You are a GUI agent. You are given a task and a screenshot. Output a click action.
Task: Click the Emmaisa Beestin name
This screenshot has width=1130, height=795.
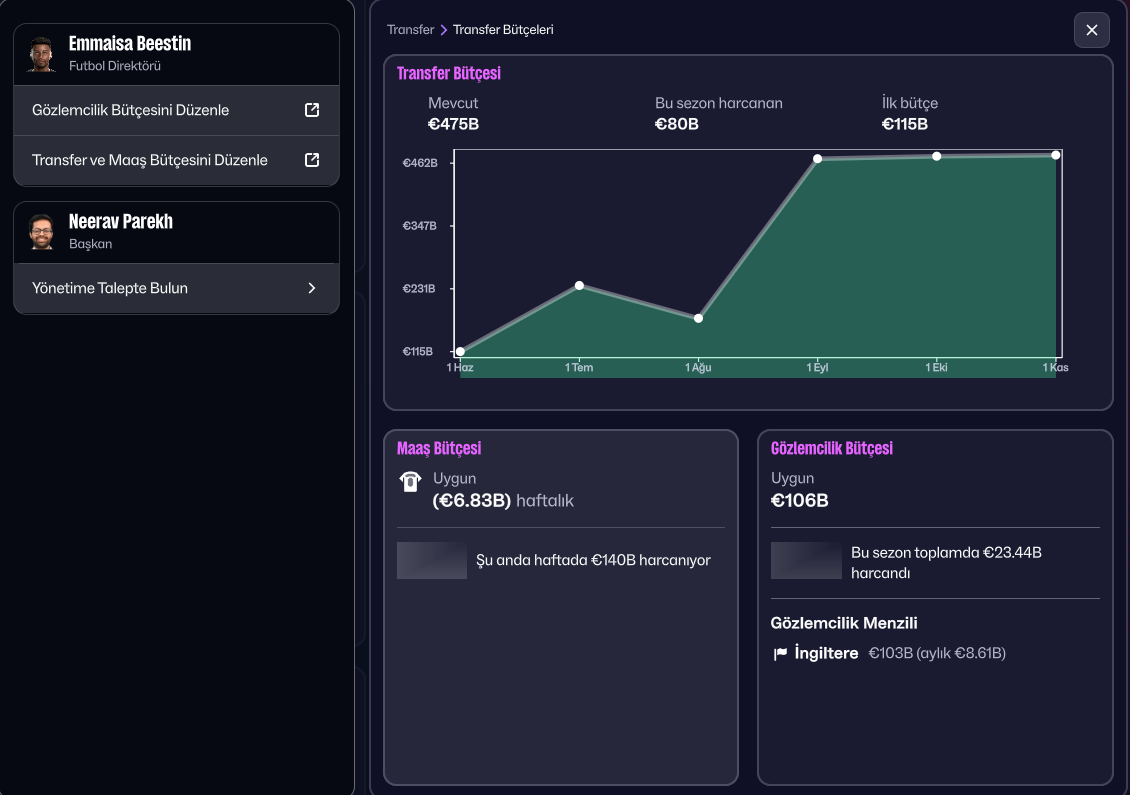[x=130, y=44]
